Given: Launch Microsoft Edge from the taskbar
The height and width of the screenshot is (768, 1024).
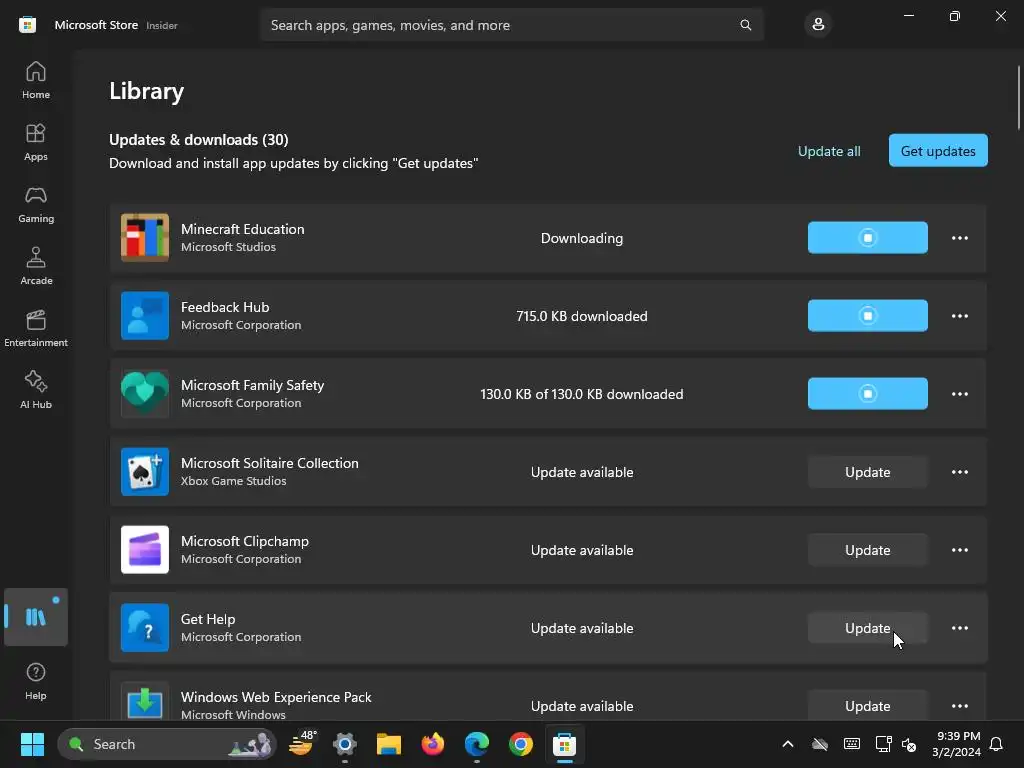Looking at the screenshot, I should click(477, 744).
